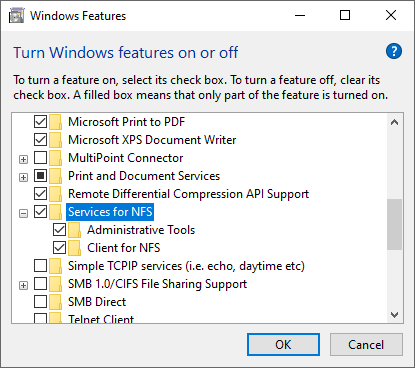Collapse the Services for NFS node
This screenshot has width=415, height=368.
tap(23, 213)
